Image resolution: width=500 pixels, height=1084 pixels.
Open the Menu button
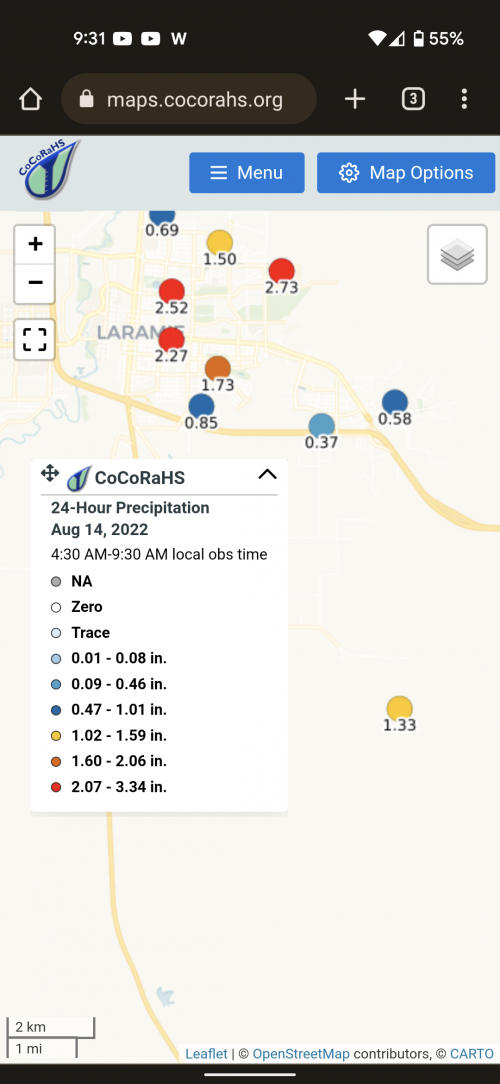click(x=247, y=173)
